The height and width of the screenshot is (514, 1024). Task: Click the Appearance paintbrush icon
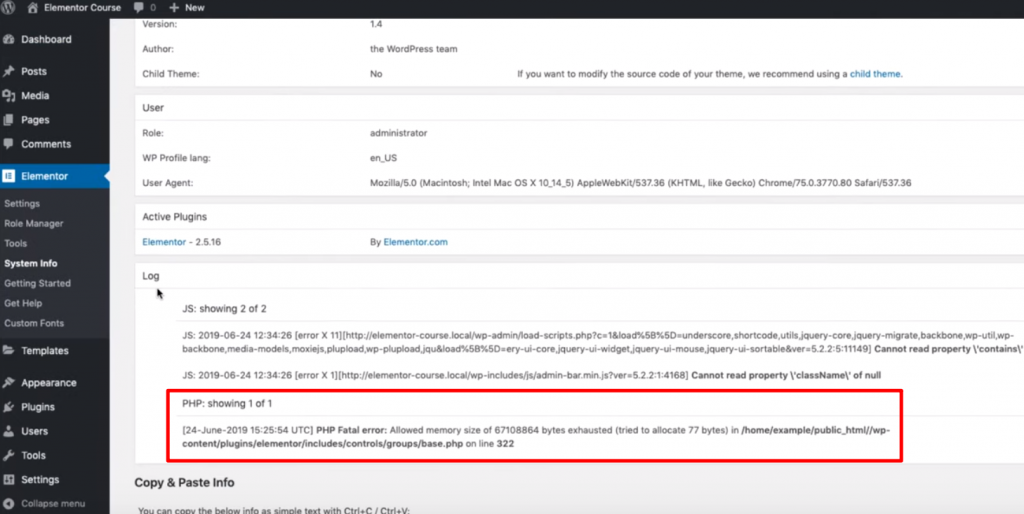pos(9,383)
